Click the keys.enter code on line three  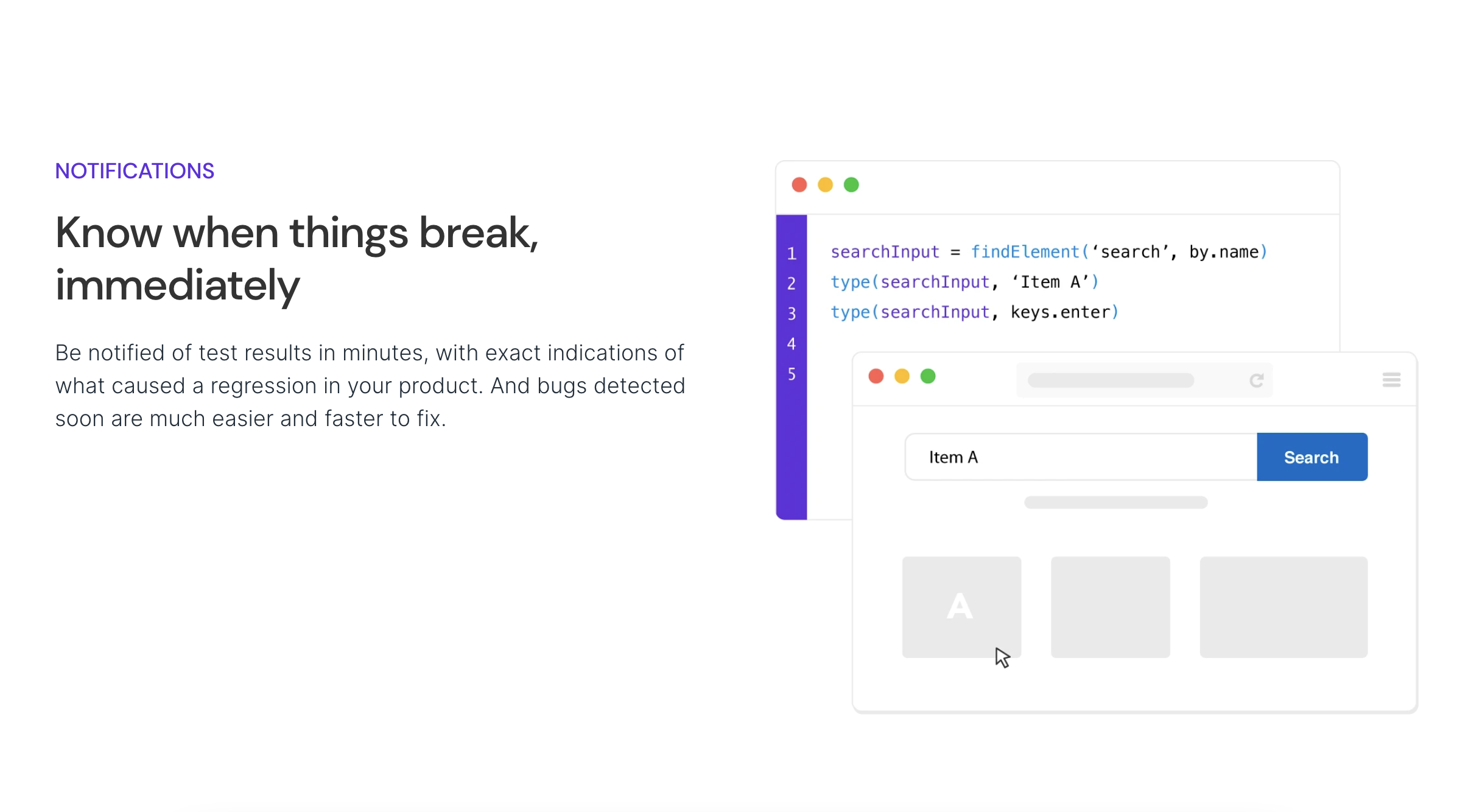coord(1061,312)
